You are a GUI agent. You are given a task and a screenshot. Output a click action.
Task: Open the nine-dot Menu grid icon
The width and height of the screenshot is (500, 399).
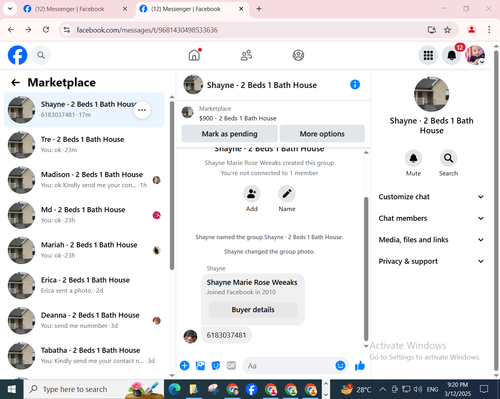(428, 55)
